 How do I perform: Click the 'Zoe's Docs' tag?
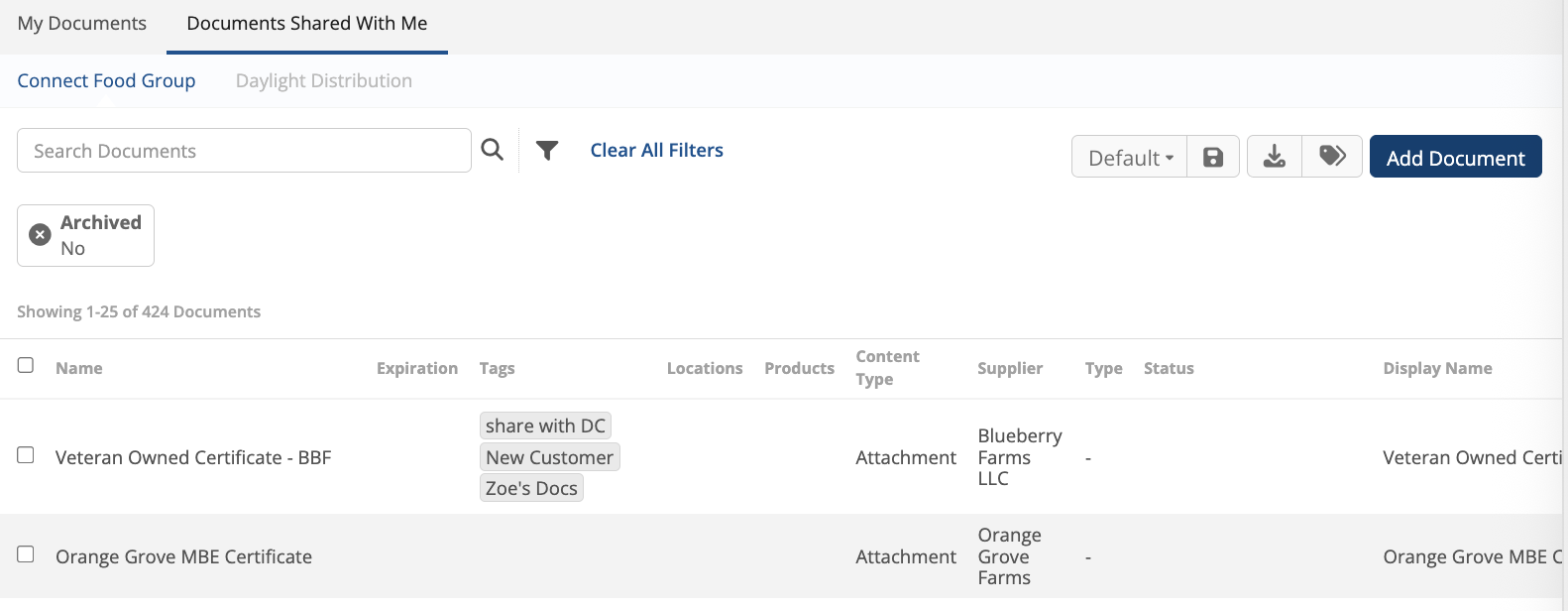point(531,488)
